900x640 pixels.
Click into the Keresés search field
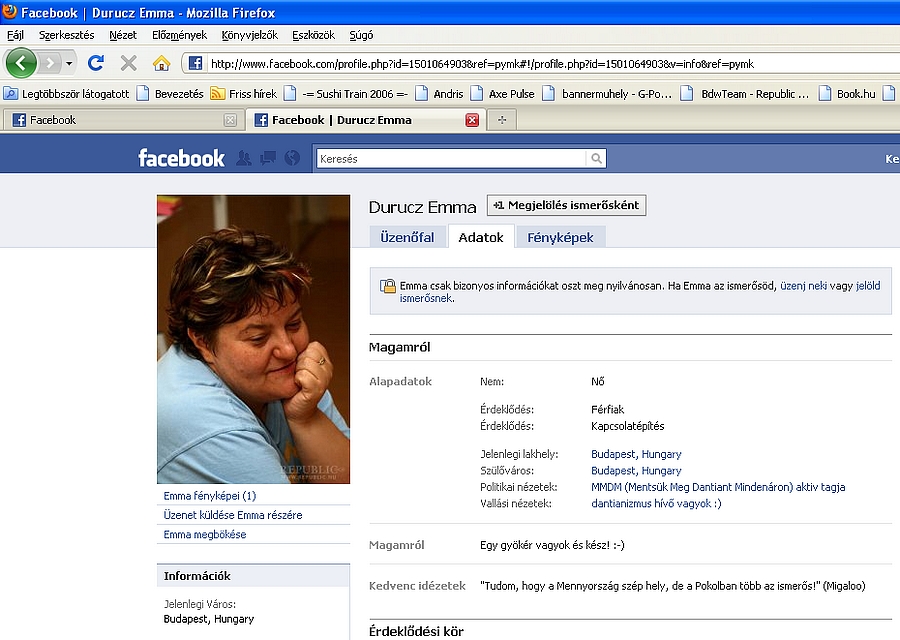450,158
